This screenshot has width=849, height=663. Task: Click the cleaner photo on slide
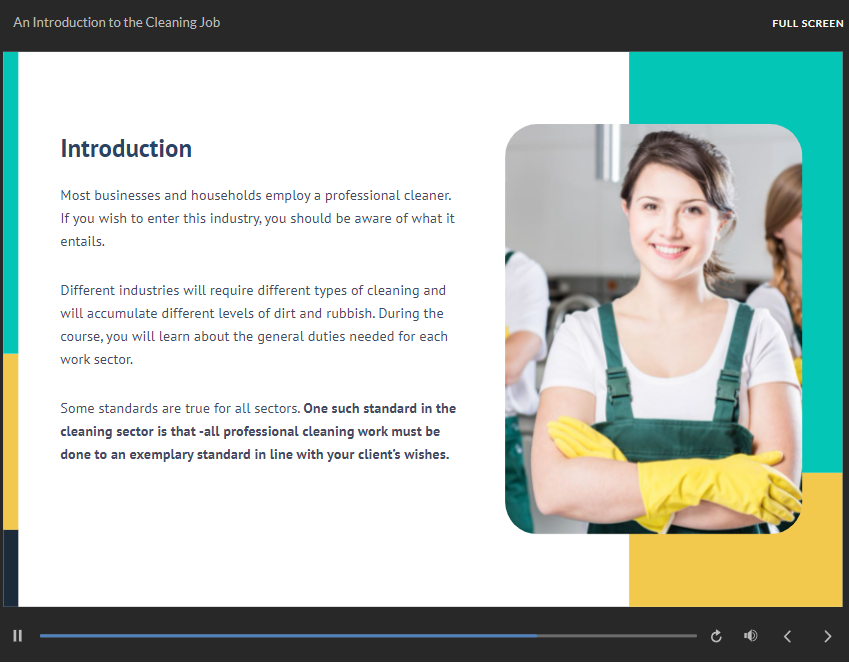(x=654, y=328)
